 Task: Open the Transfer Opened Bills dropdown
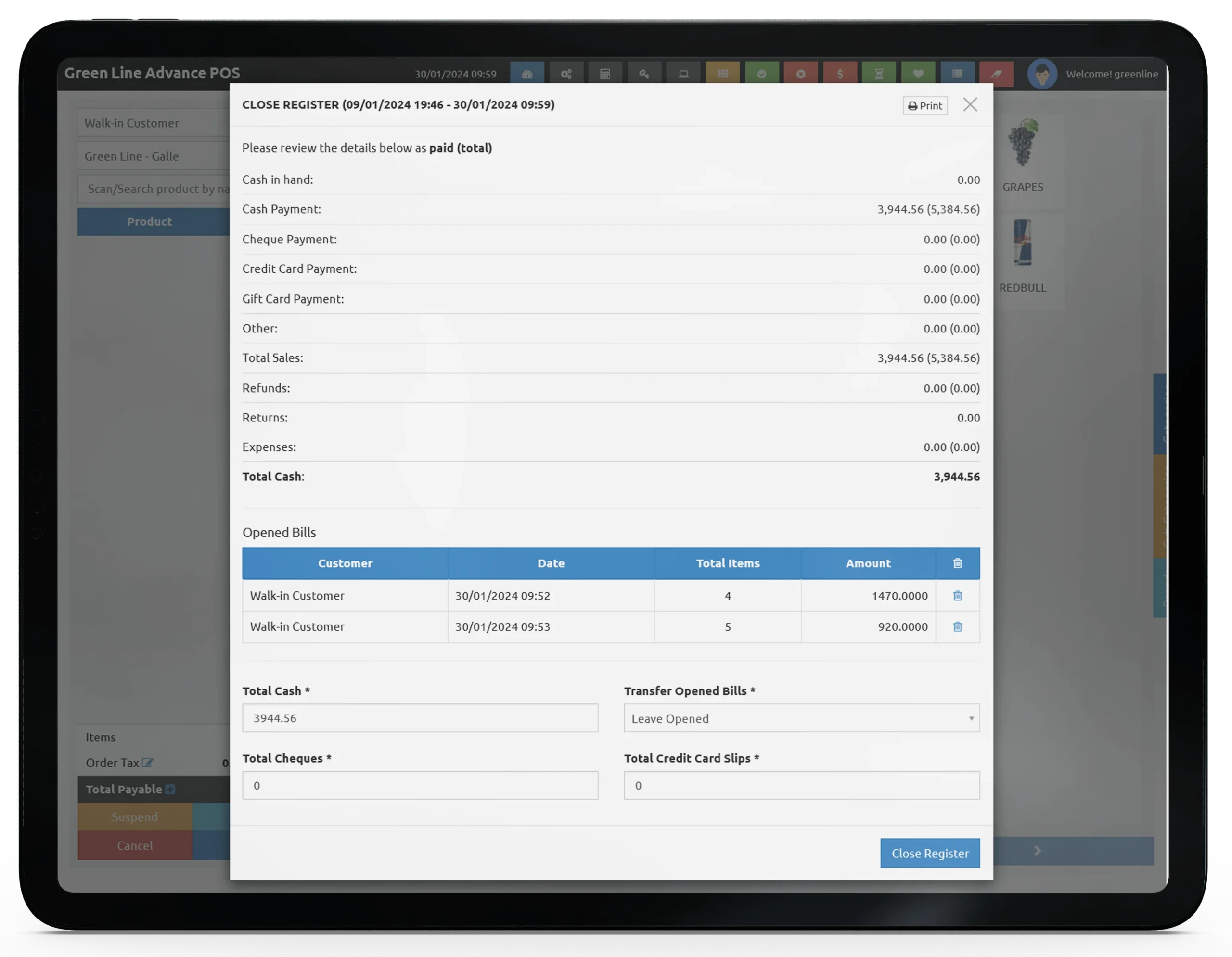(801, 718)
